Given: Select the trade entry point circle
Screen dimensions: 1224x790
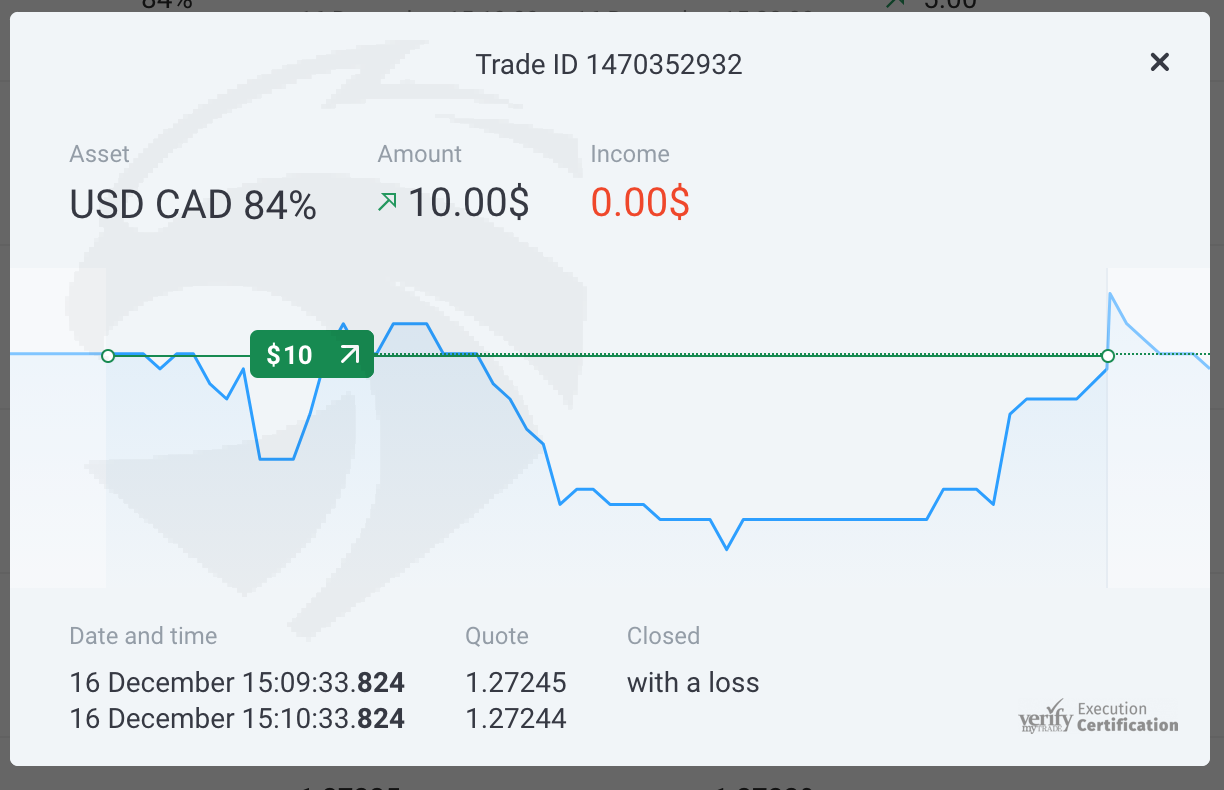Looking at the screenshot, I should pos(108,355).
